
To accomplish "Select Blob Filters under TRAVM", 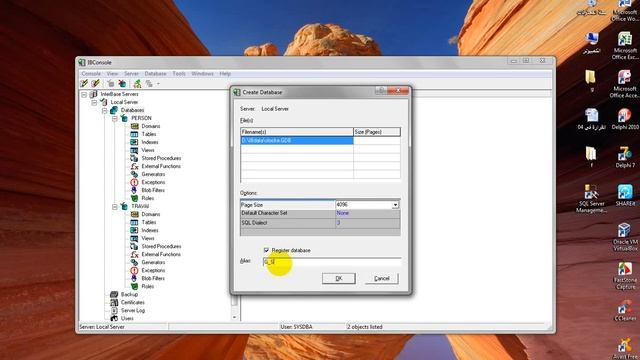I will (153, 278).
